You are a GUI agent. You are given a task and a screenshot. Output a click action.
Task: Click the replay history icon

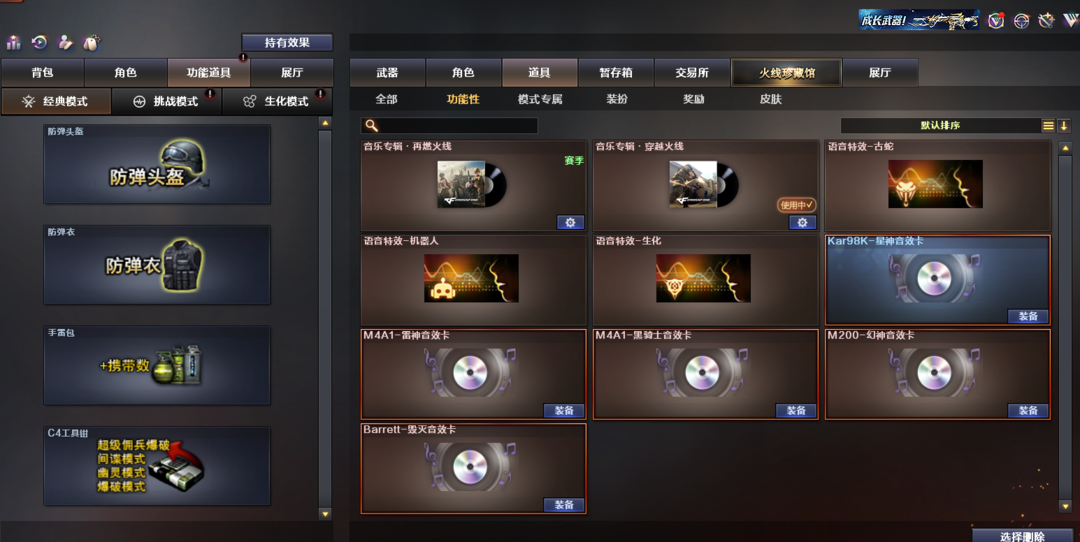(39, 43)
